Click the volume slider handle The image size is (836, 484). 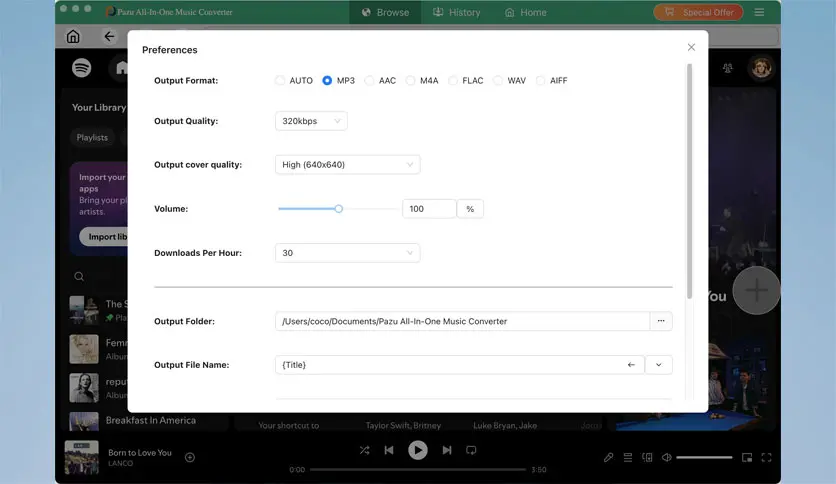point(339,209)
